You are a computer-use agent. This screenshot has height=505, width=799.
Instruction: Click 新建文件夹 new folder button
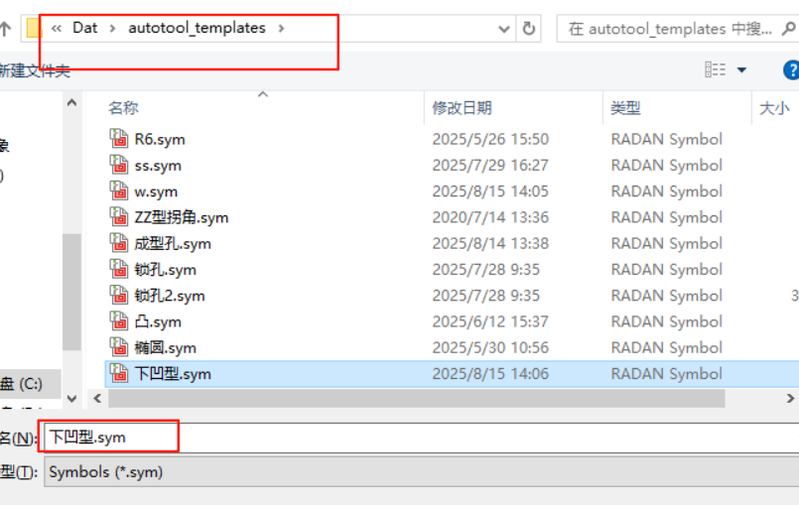[34, 70]
